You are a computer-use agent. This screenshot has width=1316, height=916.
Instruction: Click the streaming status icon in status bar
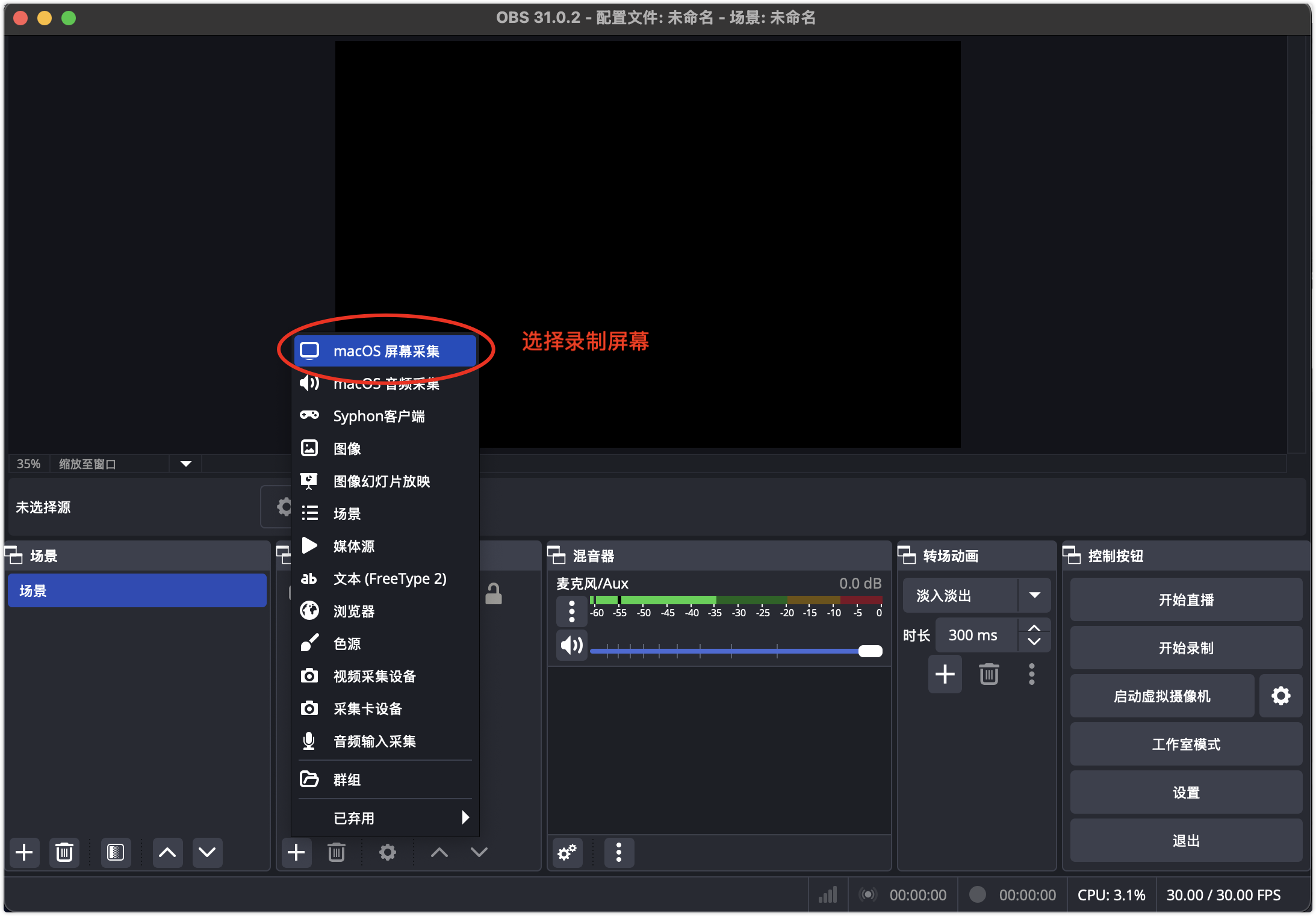point(868,895)
